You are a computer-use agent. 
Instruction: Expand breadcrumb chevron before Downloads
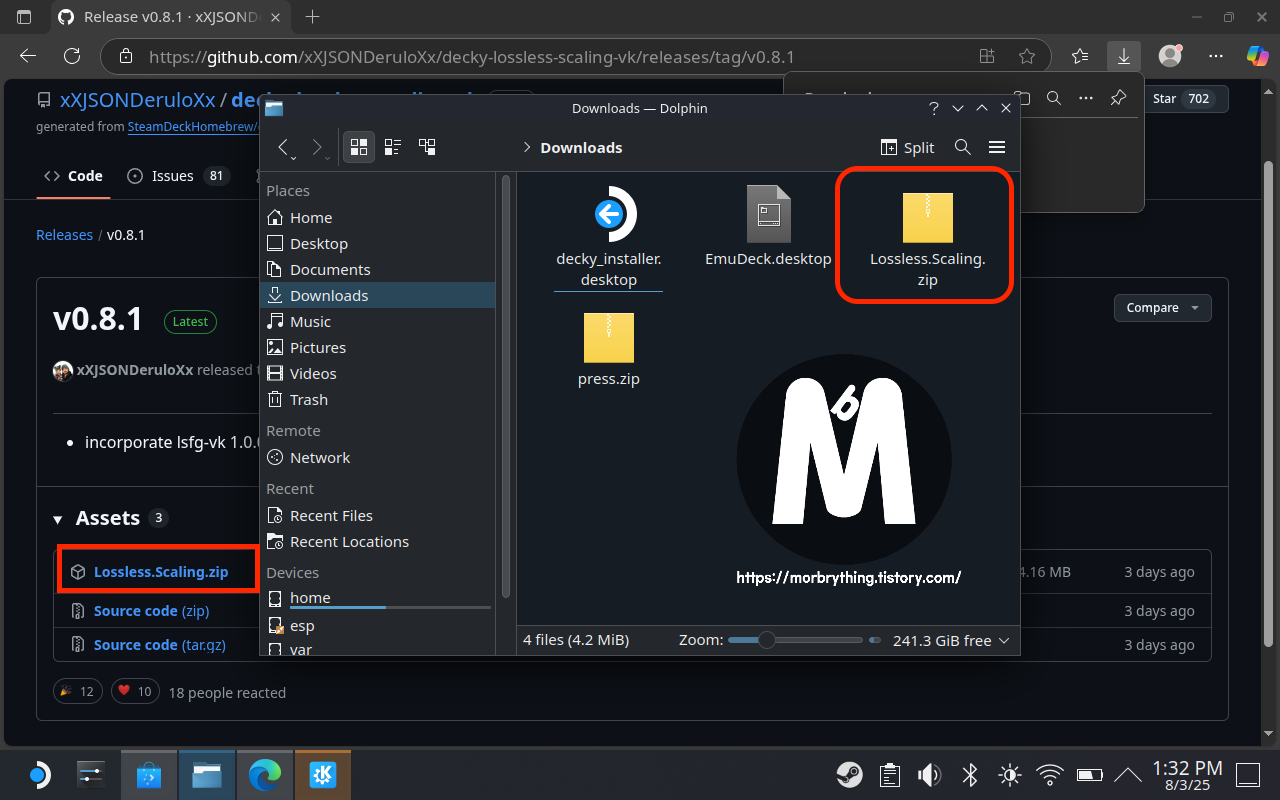[526, 147]
